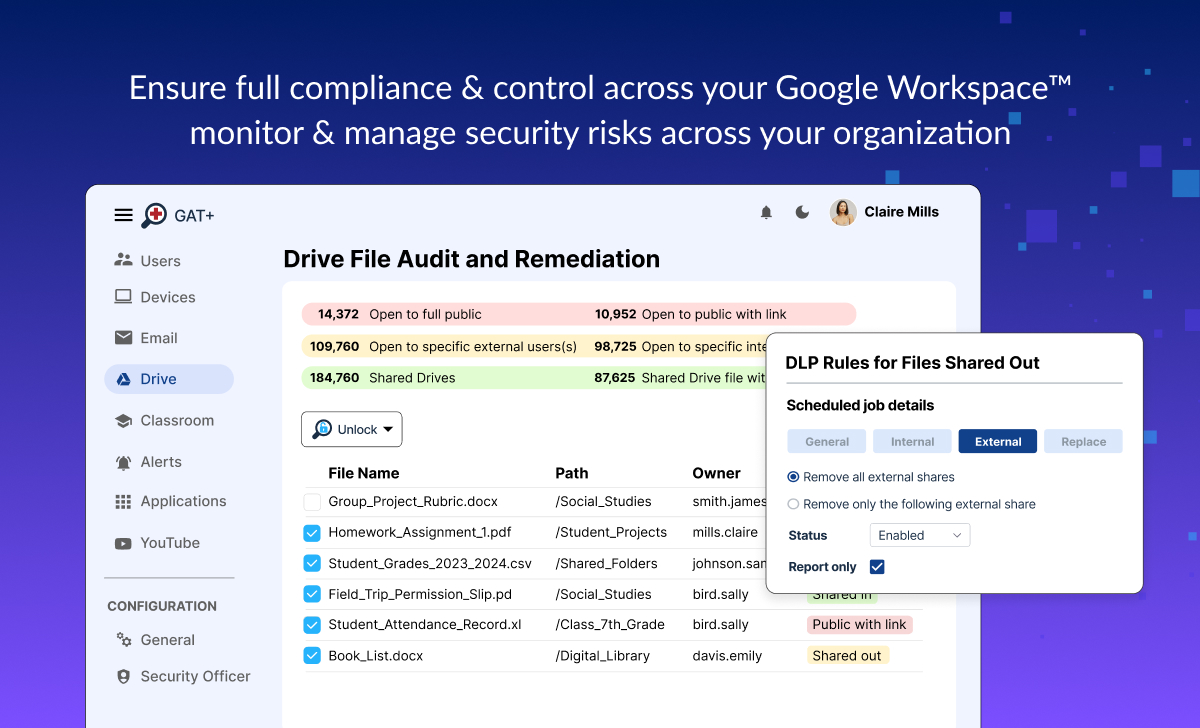Toggle dark mode moon icon
The image size is (1200, 728).
point(802,212)
